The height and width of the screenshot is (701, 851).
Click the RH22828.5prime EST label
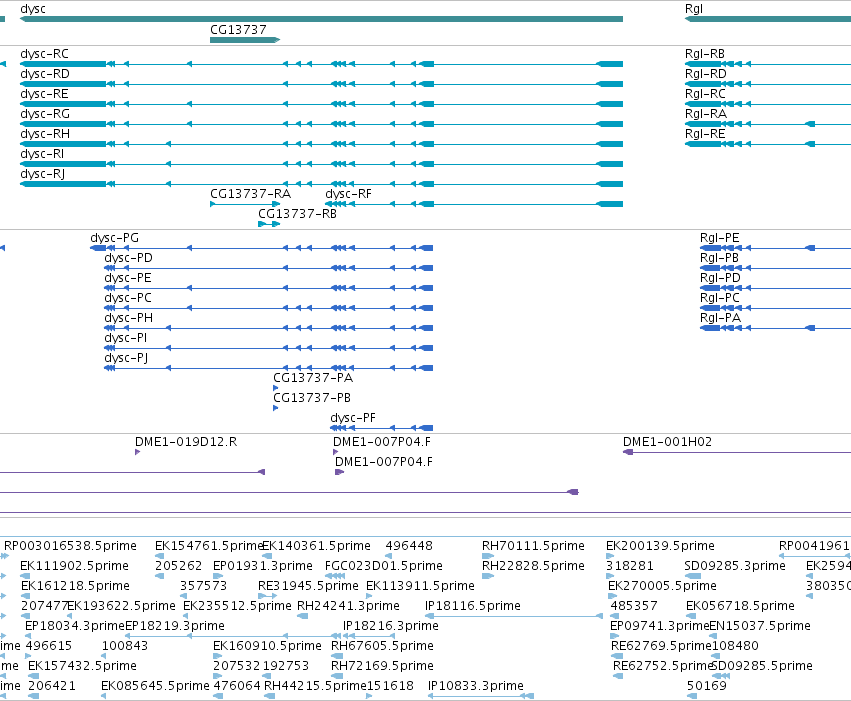click(x=534, y=566)
